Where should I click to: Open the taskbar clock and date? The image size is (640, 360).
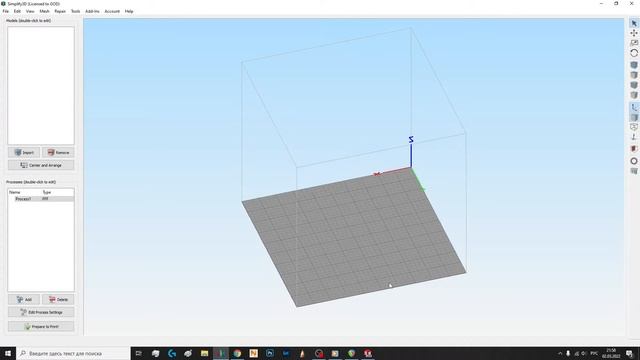point(611,353)
